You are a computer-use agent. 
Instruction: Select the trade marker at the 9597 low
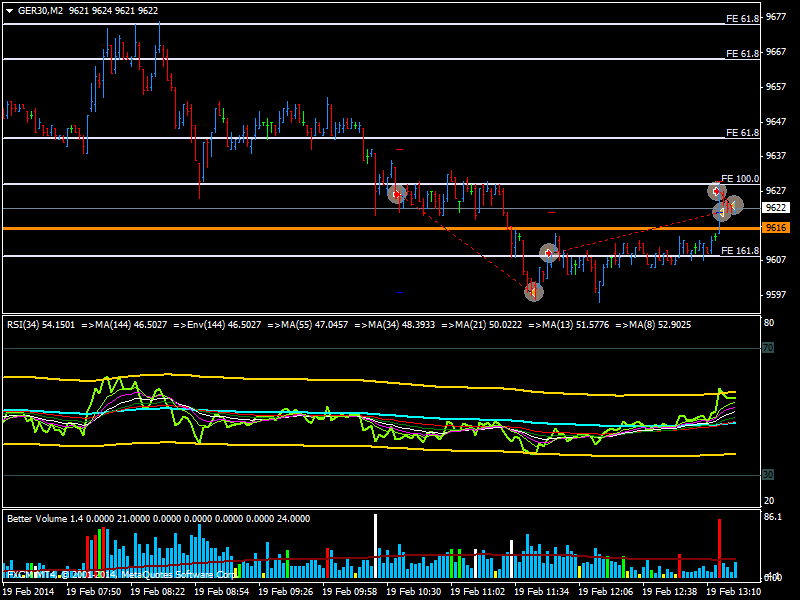(x=533, y=291)
